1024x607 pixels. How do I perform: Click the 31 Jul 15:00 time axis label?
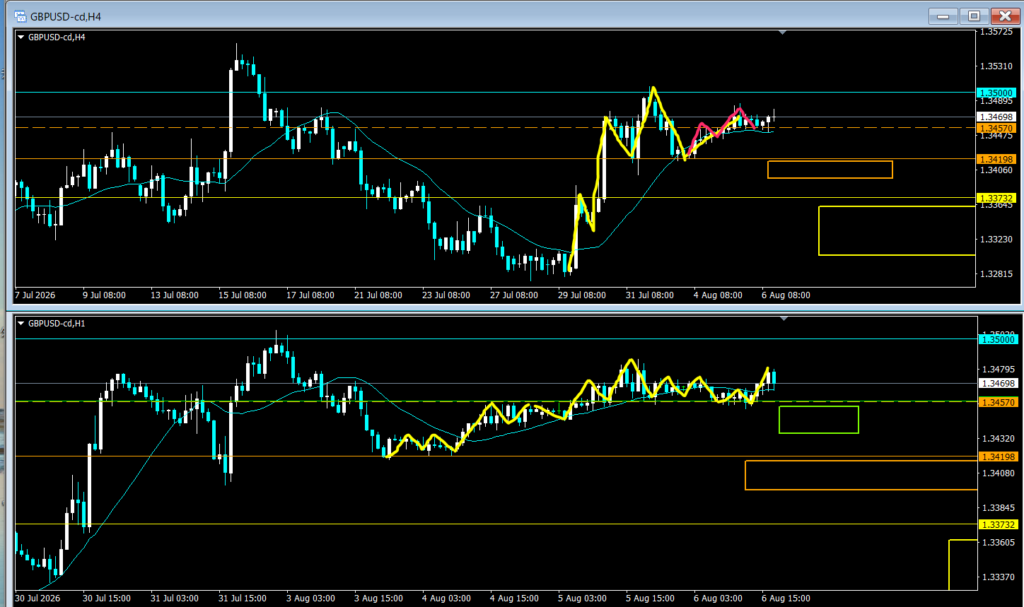coord(242,598)
